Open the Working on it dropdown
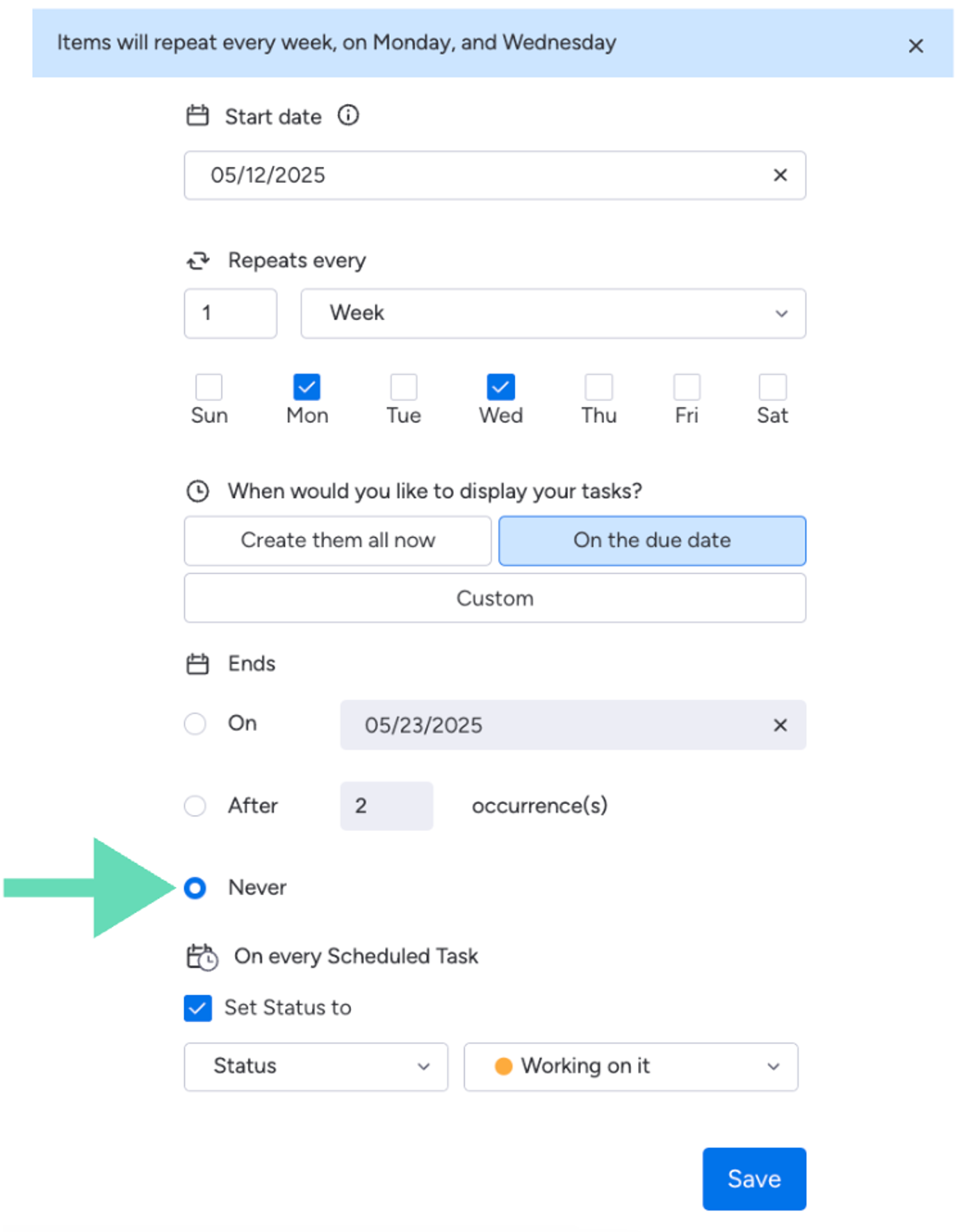Viewport: 973px width, 1232px height. 630,1067
